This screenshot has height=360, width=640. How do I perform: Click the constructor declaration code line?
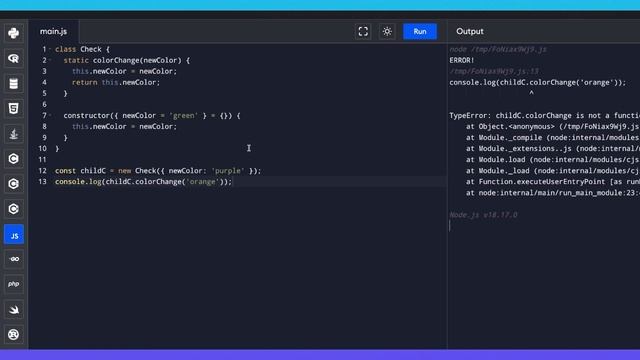(152, 116)
